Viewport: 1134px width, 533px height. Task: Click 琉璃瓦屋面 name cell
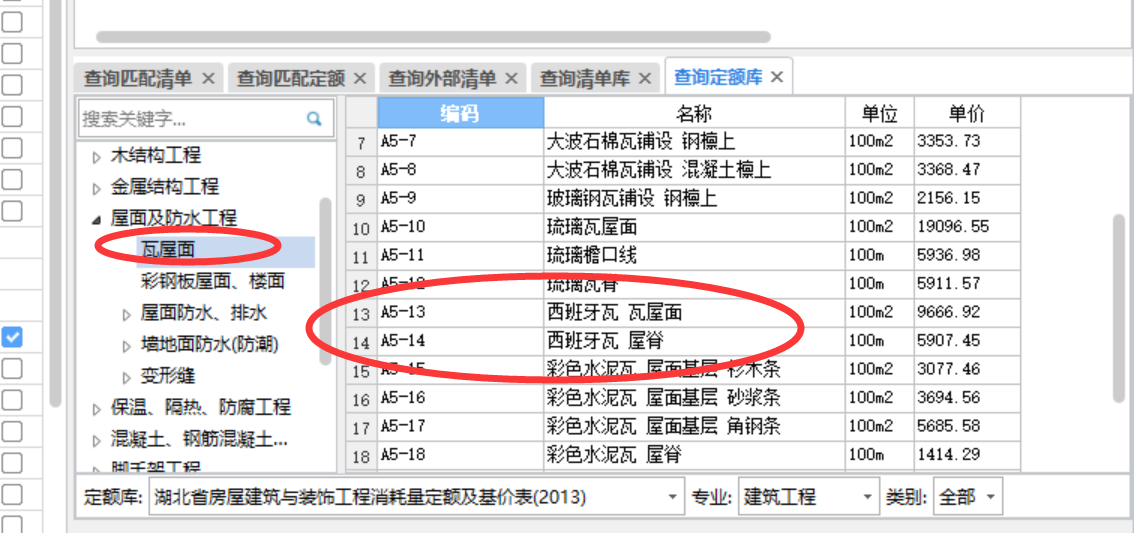point(694,227)
